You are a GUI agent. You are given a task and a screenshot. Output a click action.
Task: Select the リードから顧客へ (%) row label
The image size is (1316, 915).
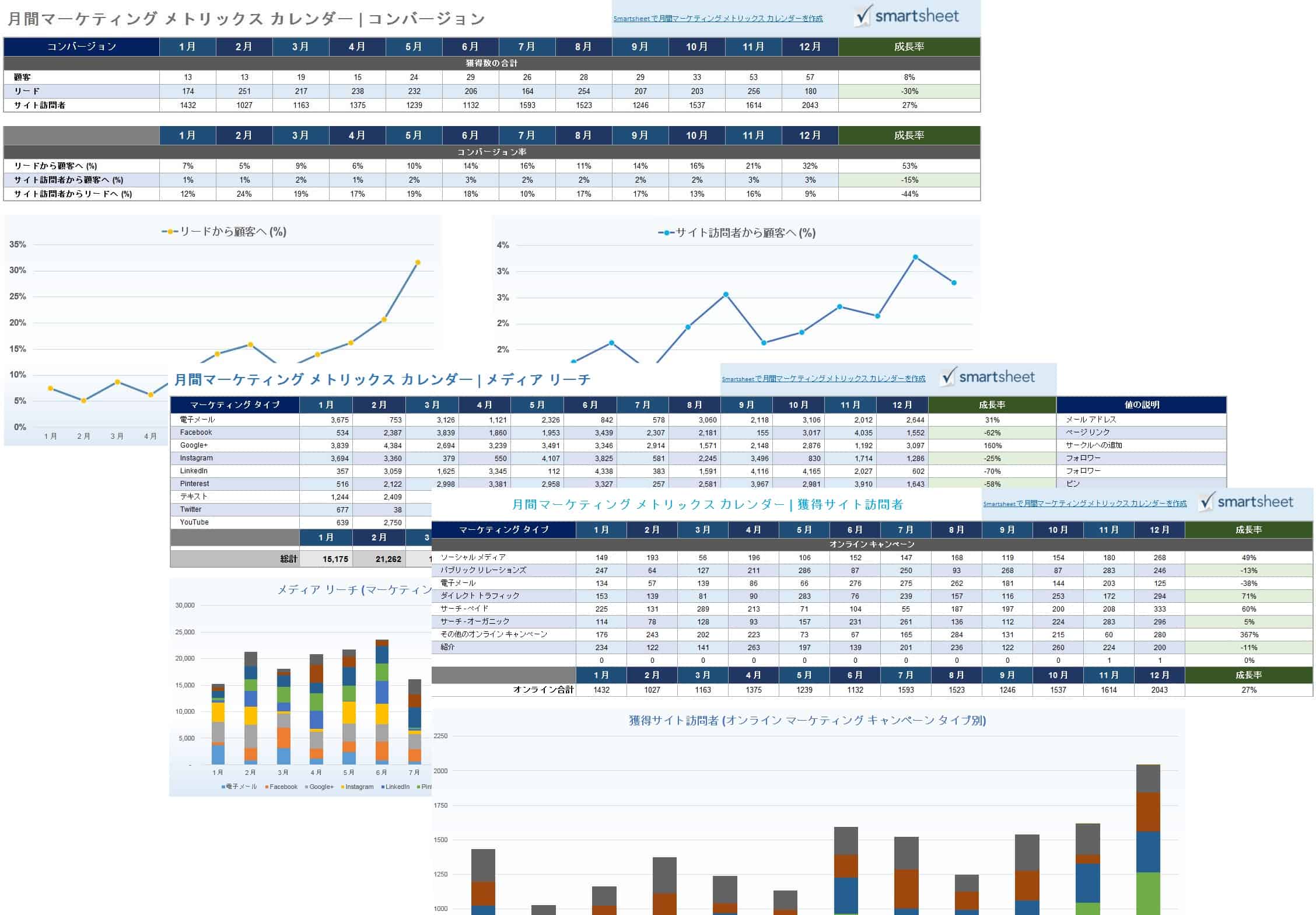click(x=82, y=166)
